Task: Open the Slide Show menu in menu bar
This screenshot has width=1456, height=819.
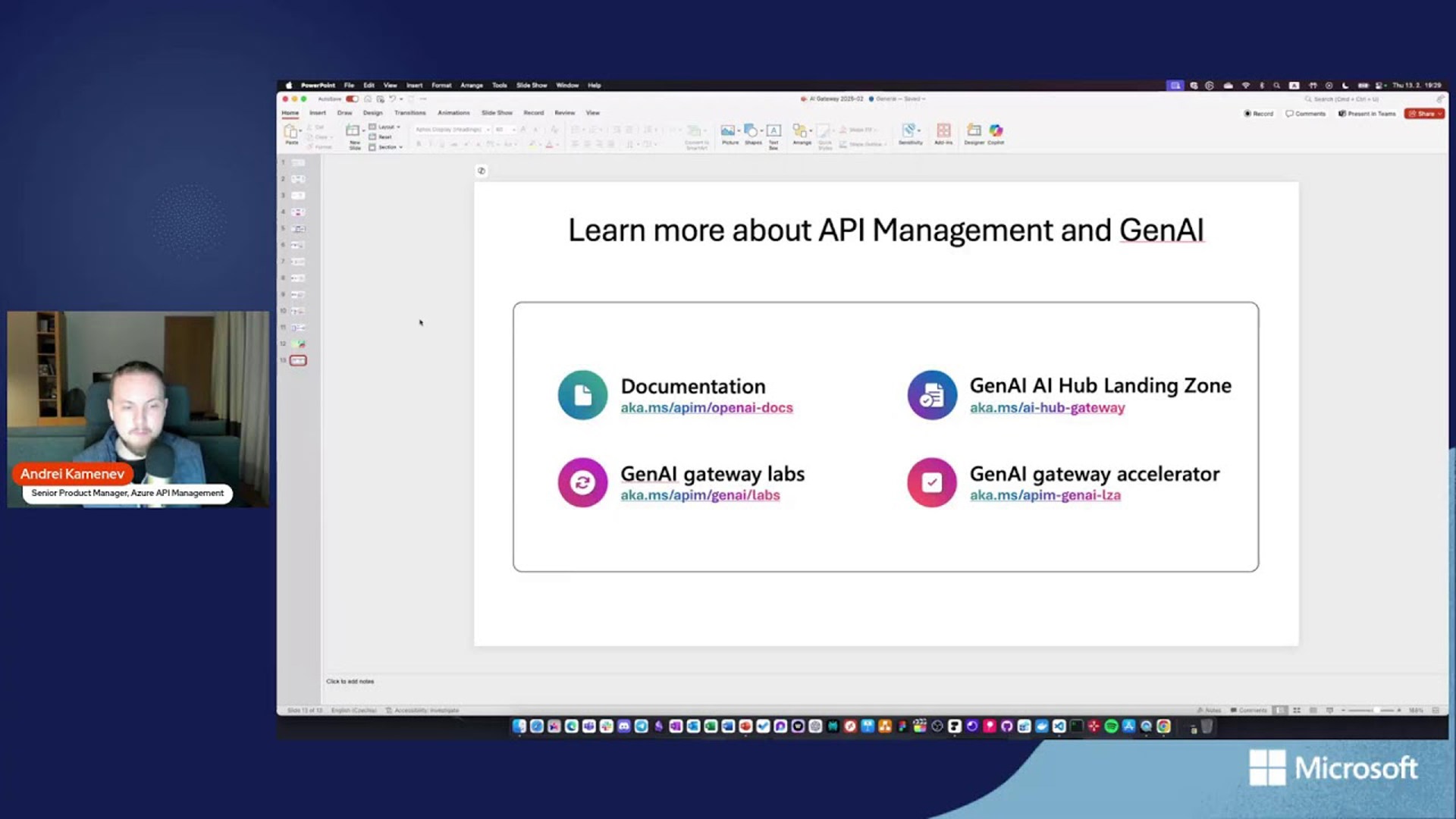Action: coord(531,86)
